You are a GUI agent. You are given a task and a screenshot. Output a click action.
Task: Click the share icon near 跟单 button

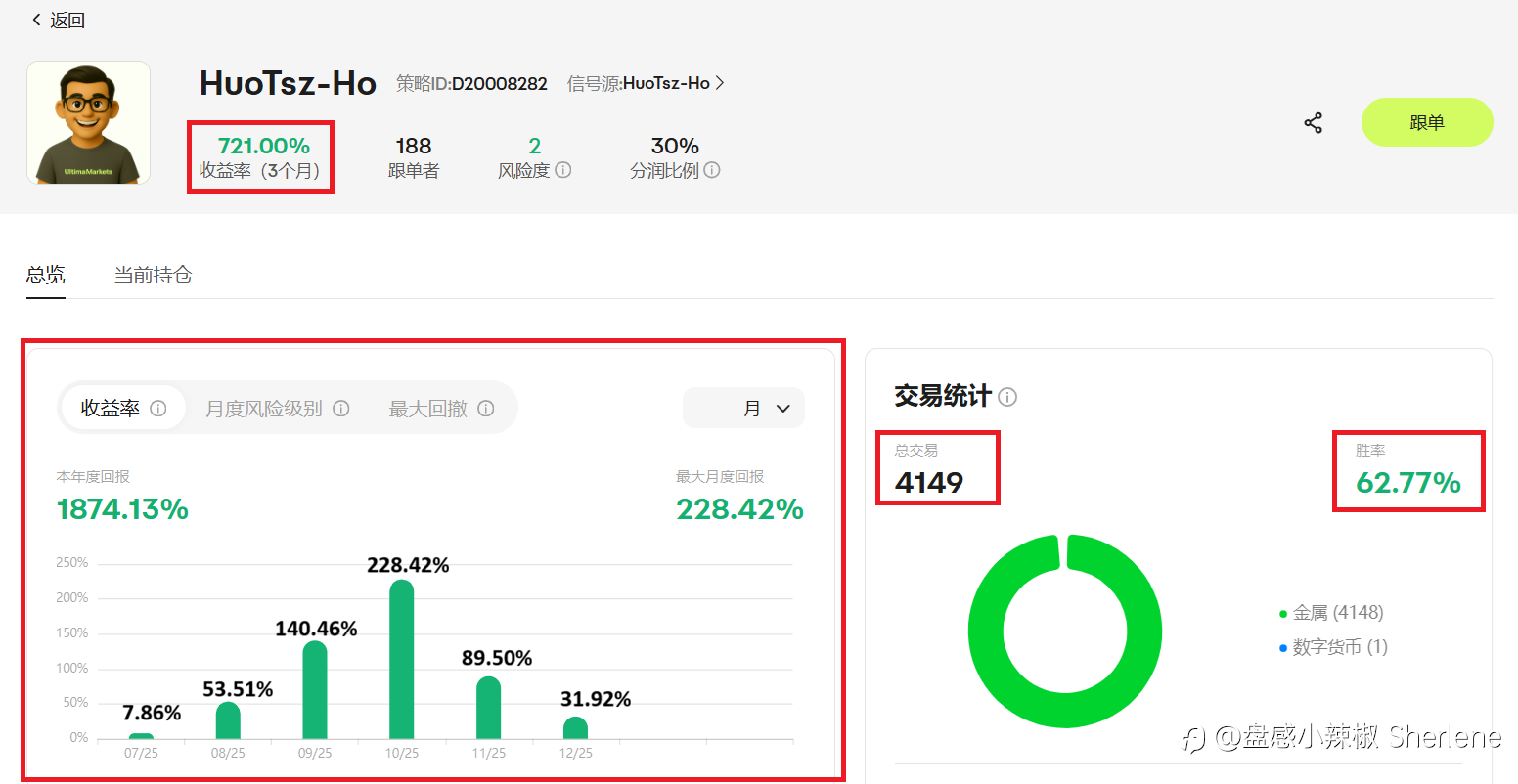[x=1313, y=123]
